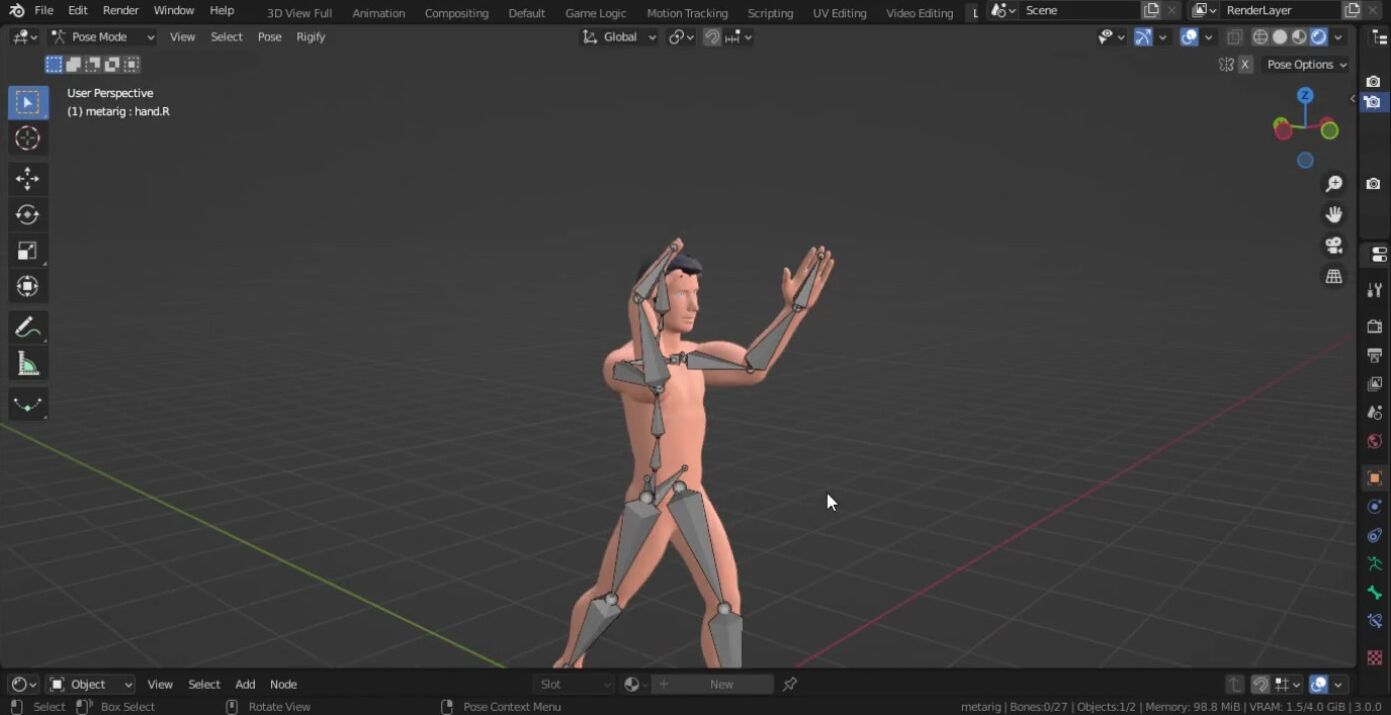
Task: Switch to the Animation workspace tab
Action: tap(378, 13)
